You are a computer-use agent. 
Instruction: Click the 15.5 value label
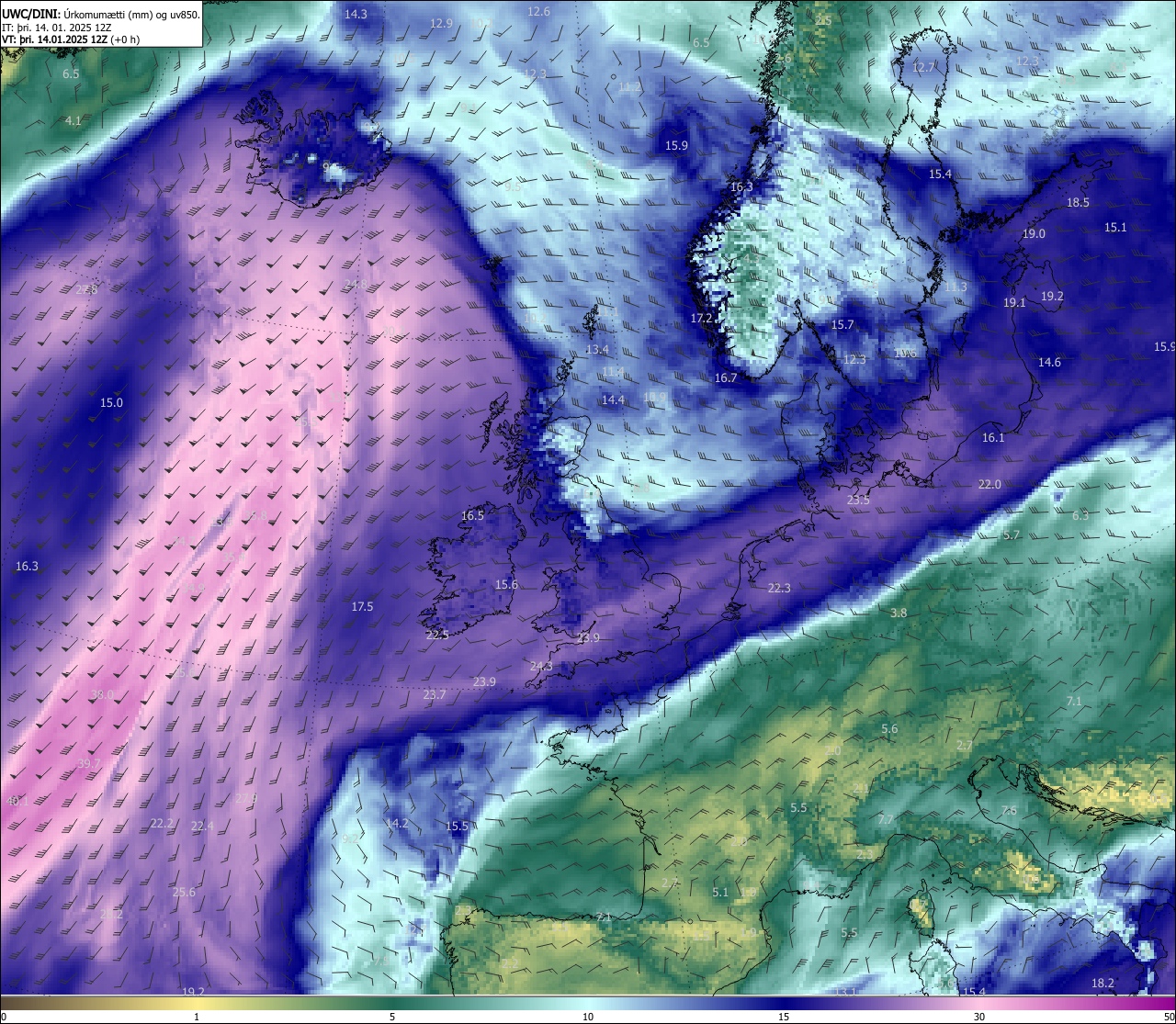[457, 826]
